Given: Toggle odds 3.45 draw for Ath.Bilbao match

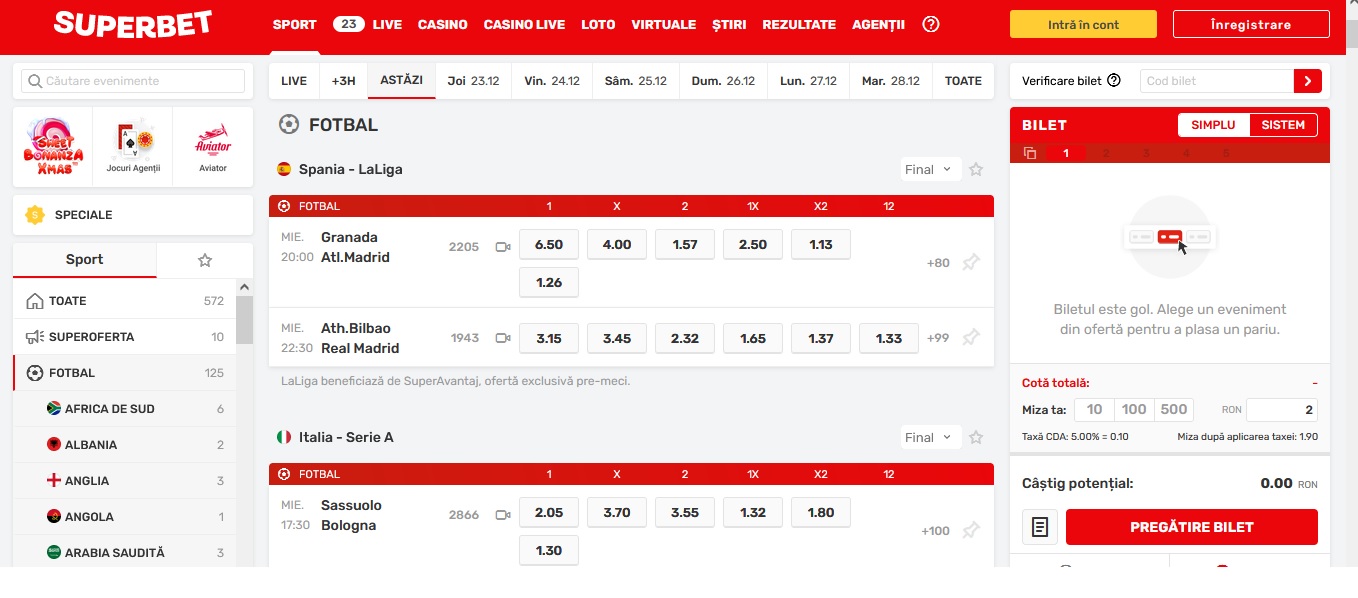Looking at the screenshot, I should (x=617, y=339).
